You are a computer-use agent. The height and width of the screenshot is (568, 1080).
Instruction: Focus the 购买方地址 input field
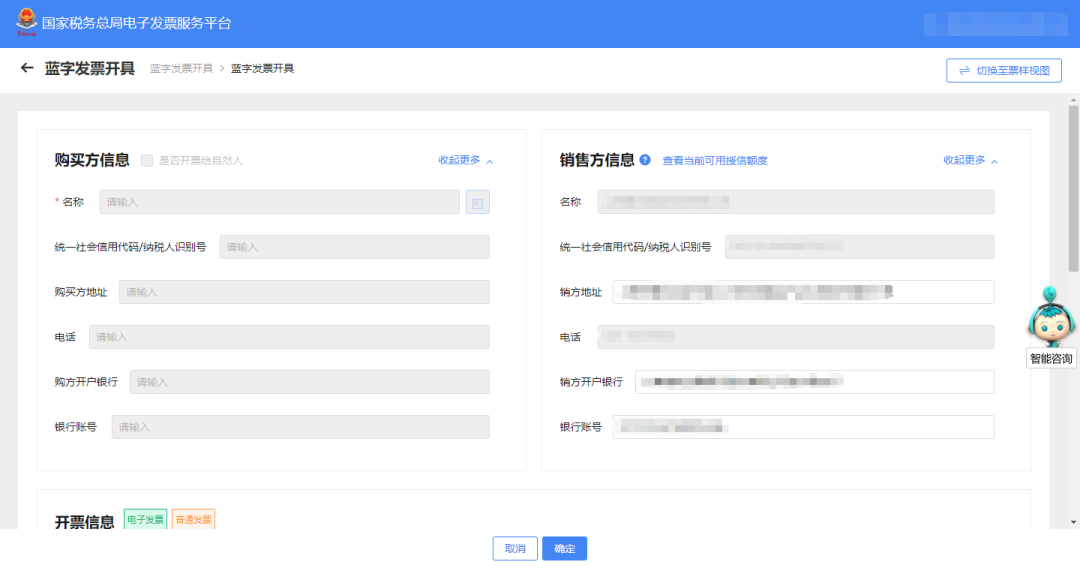click(x=304, y=292)
